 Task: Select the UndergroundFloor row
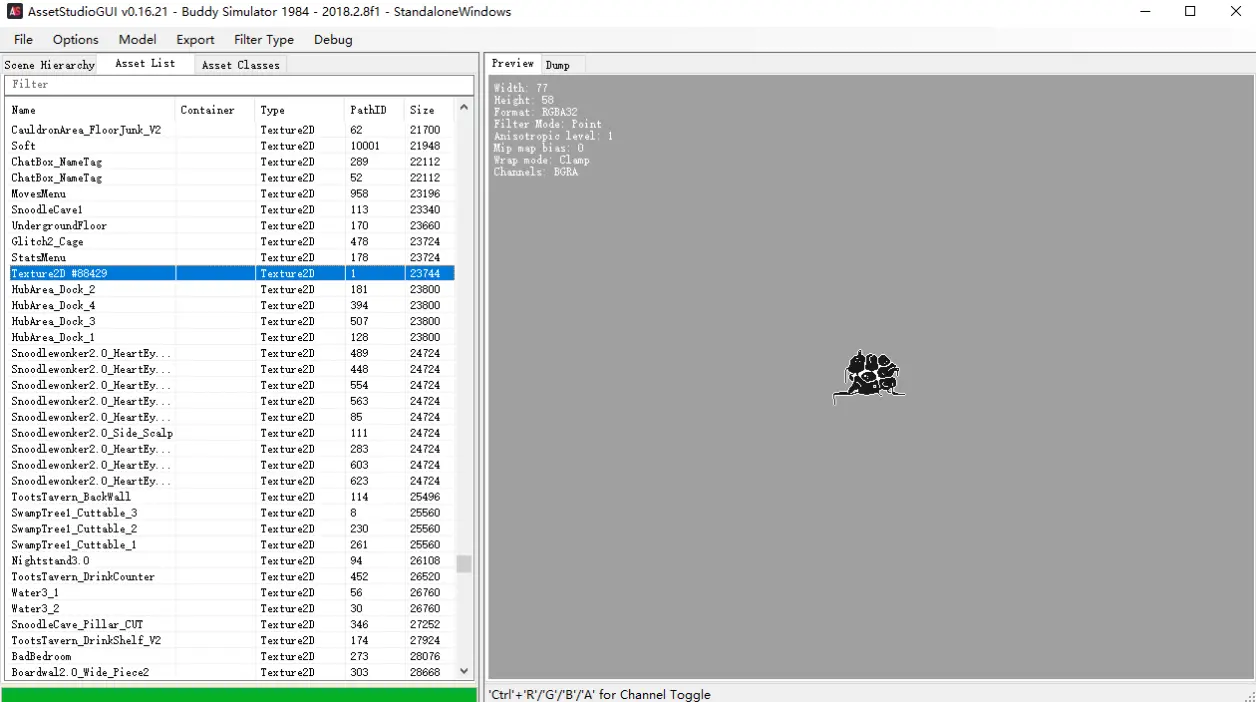[x=230, y=226]
